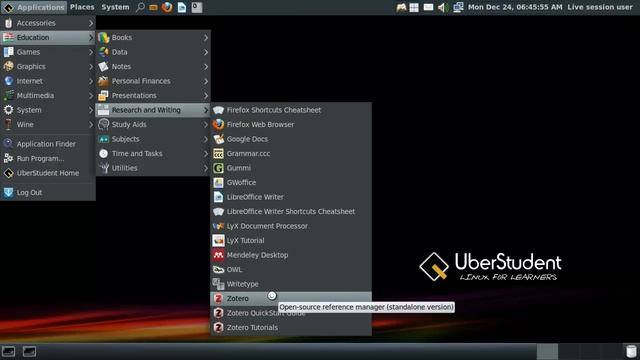Click the highlighted workspace in bottom panel
The width and height of the screenshot is (640, 360).
tap(547, 351)
